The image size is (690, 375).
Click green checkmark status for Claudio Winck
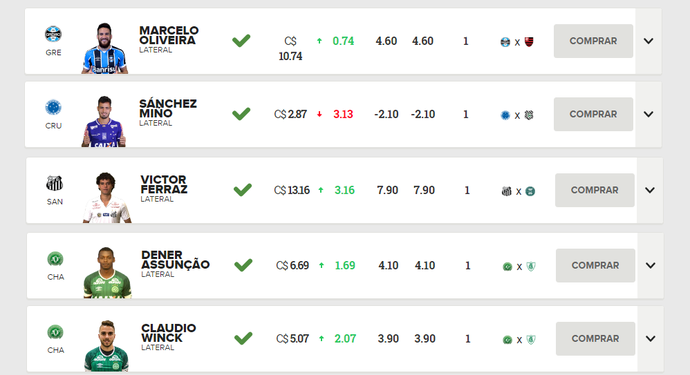point(243,338)
